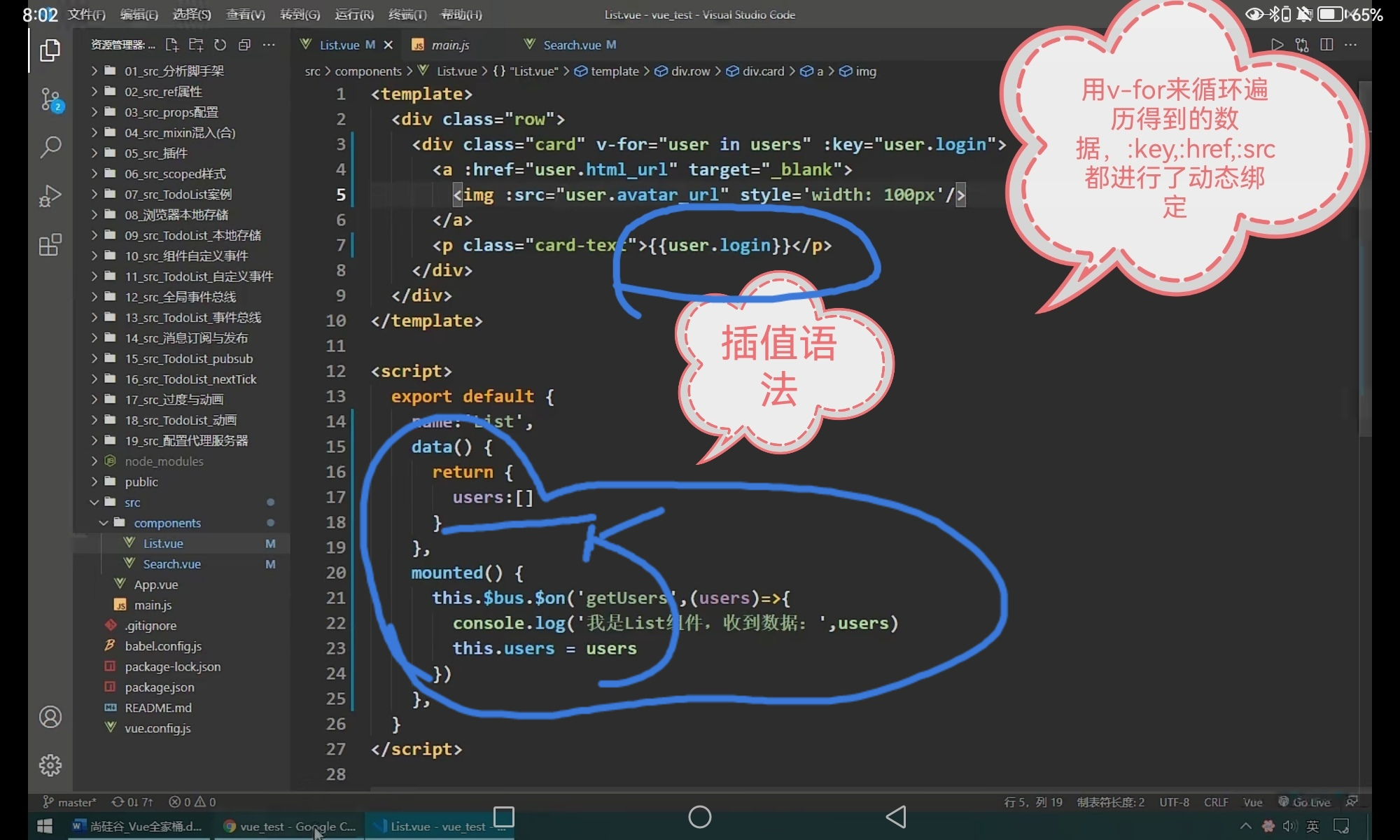
Task: Expand the public folder
Action: 141,482
